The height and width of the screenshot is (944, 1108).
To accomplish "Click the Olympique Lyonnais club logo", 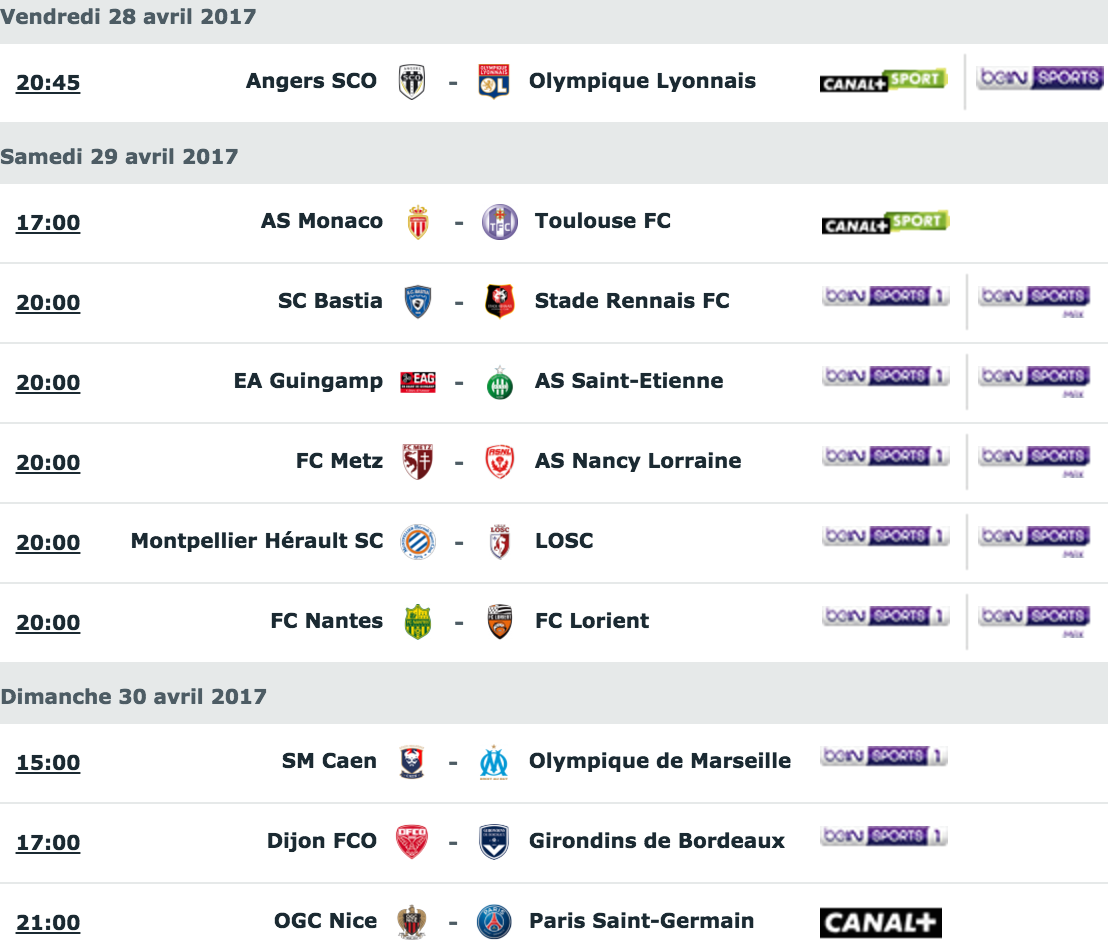I will point(493,82).
